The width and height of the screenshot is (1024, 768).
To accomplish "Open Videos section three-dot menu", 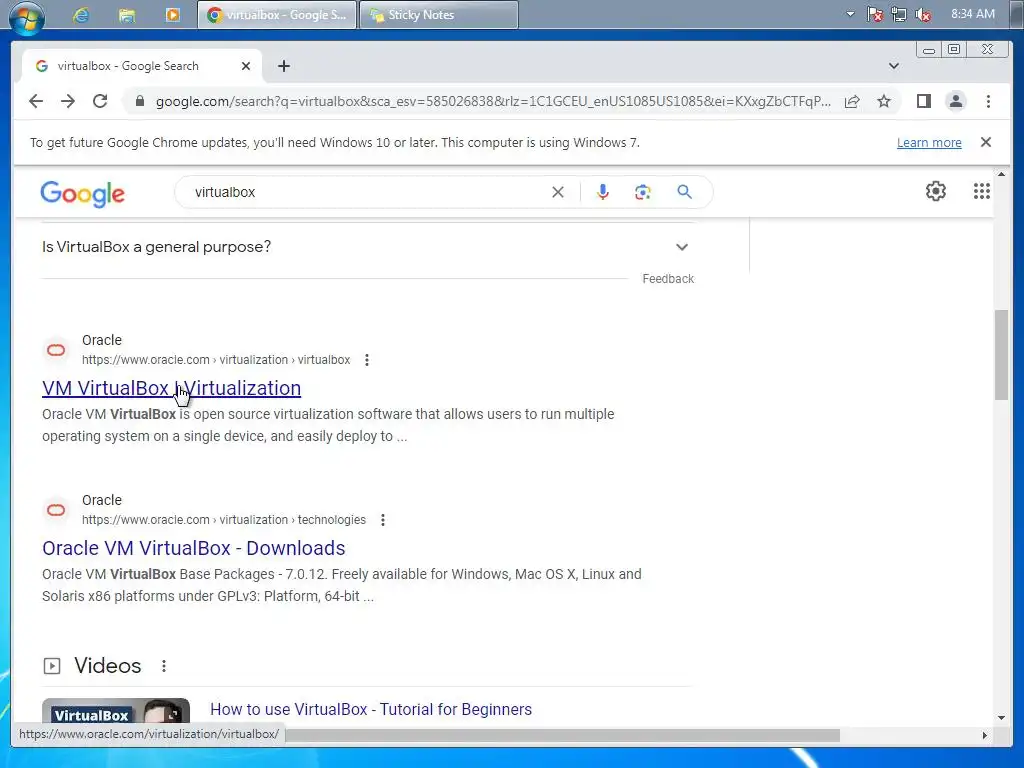I will [x=164, y=666].
